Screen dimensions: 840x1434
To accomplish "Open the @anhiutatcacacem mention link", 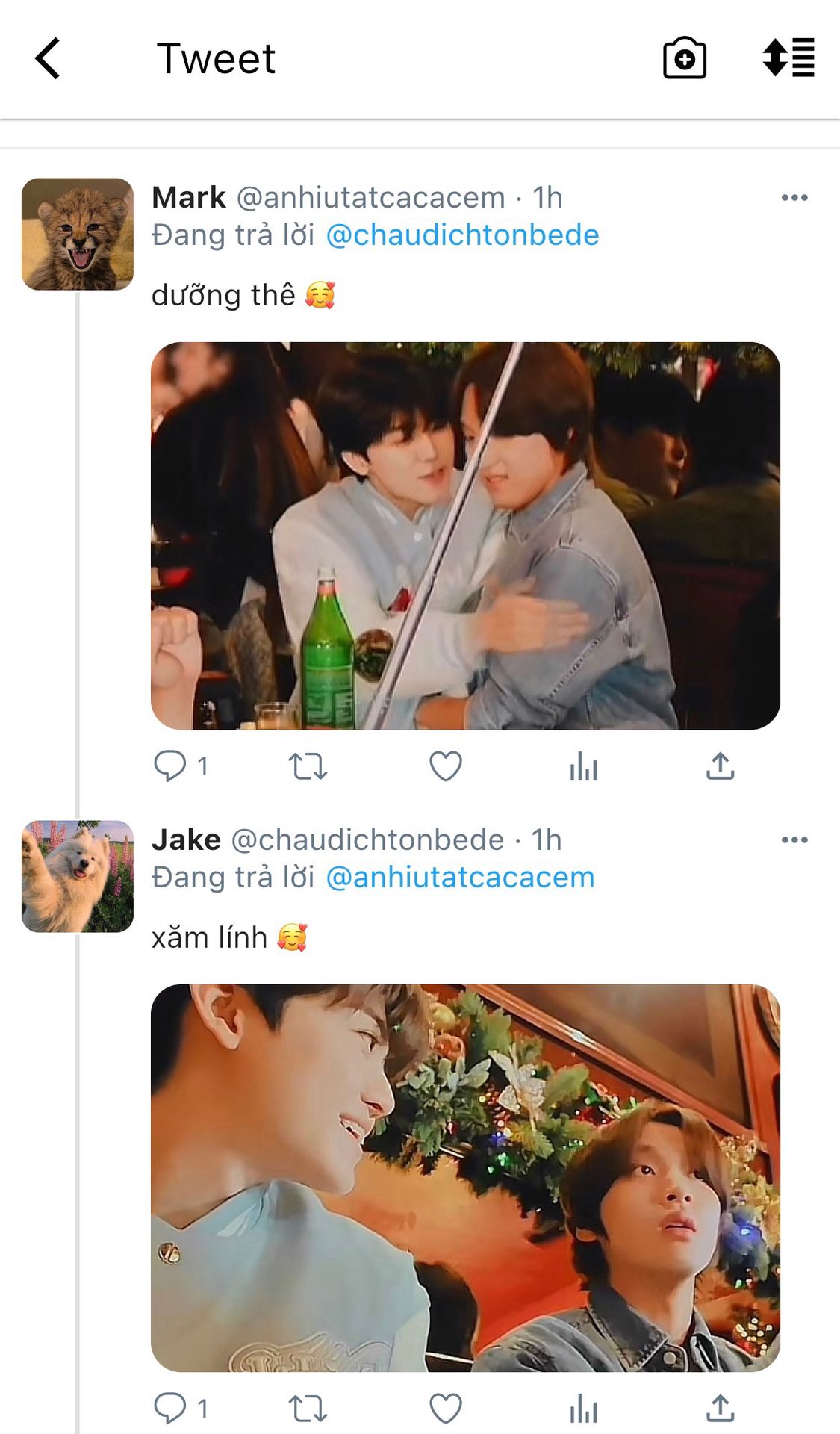I will tap(460, 878).
